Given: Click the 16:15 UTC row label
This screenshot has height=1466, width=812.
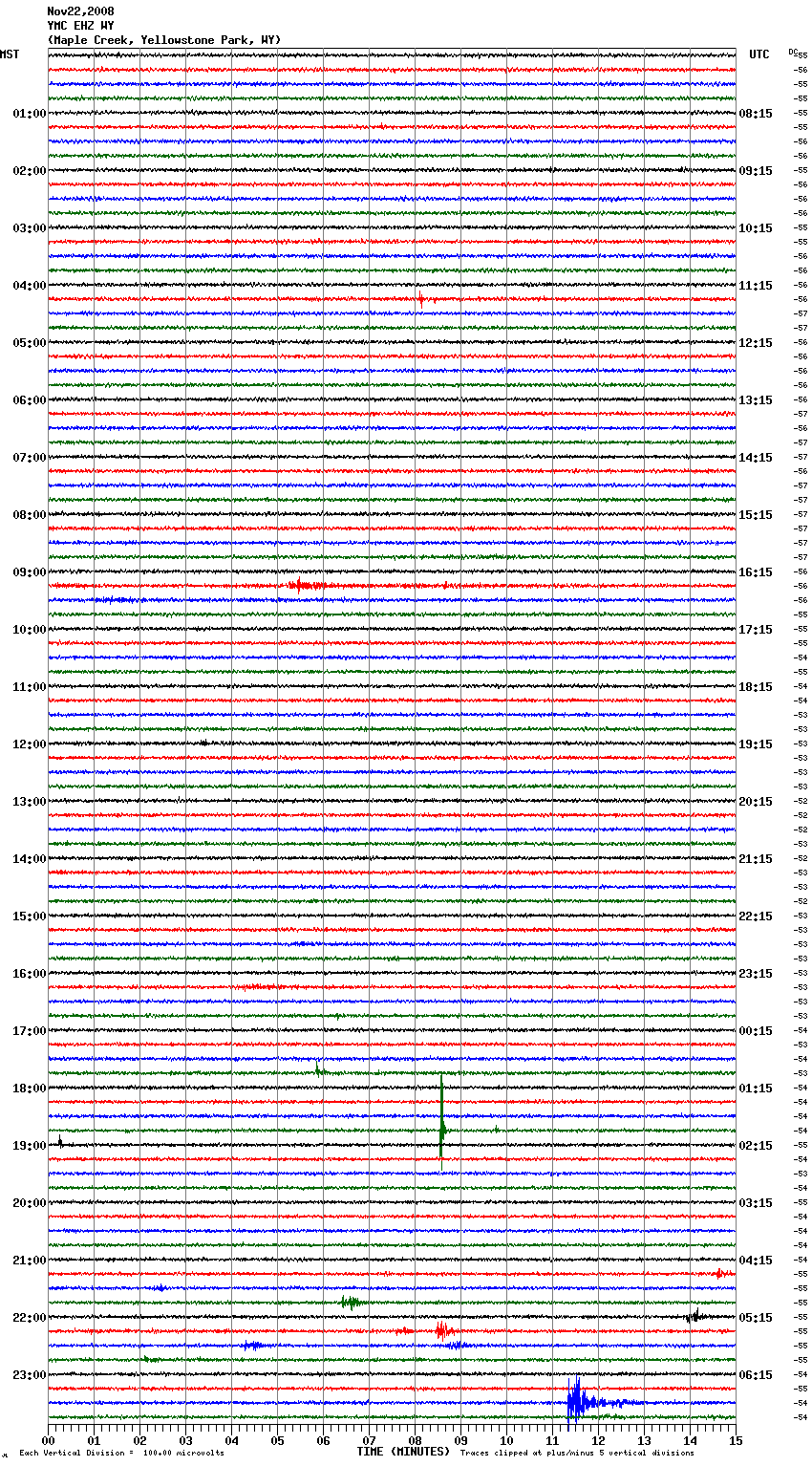Looking at the screenshot, I should click(756, 572).
